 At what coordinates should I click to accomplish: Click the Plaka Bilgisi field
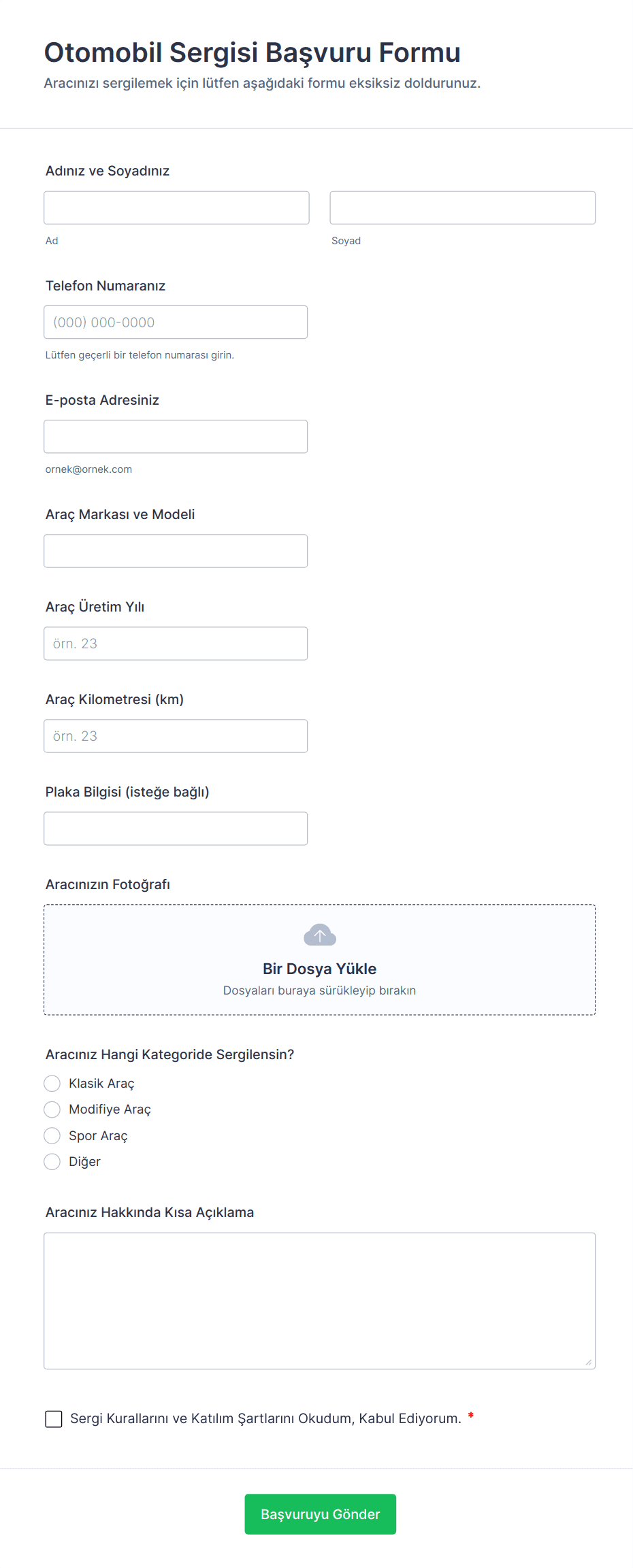click(176, 828)
